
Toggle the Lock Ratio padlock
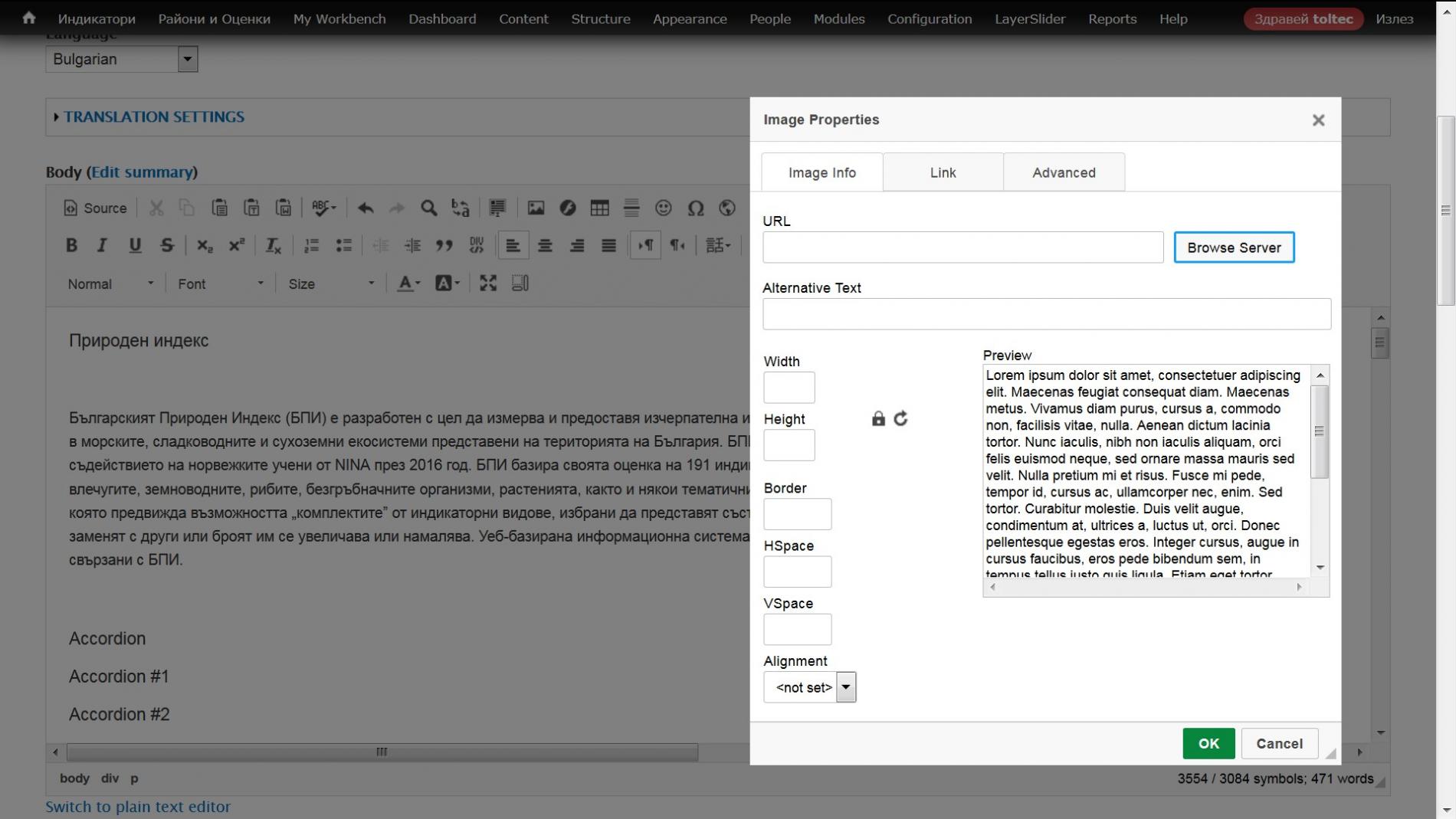878,418
